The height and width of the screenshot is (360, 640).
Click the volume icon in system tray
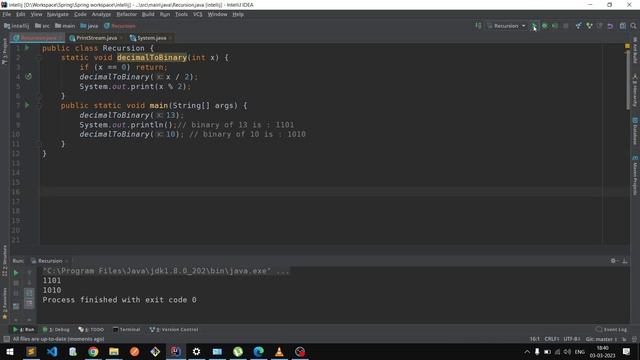(567, 352)
